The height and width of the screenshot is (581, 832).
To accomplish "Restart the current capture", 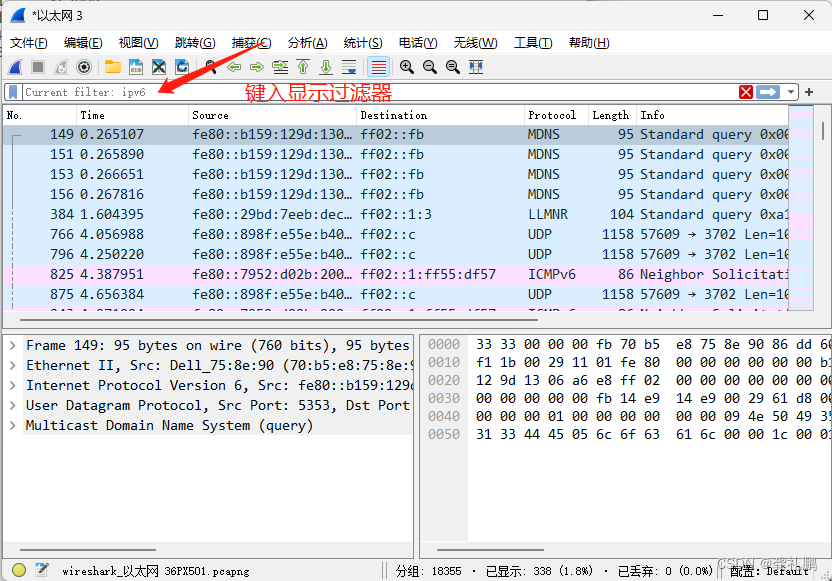I will coord(61,67).
